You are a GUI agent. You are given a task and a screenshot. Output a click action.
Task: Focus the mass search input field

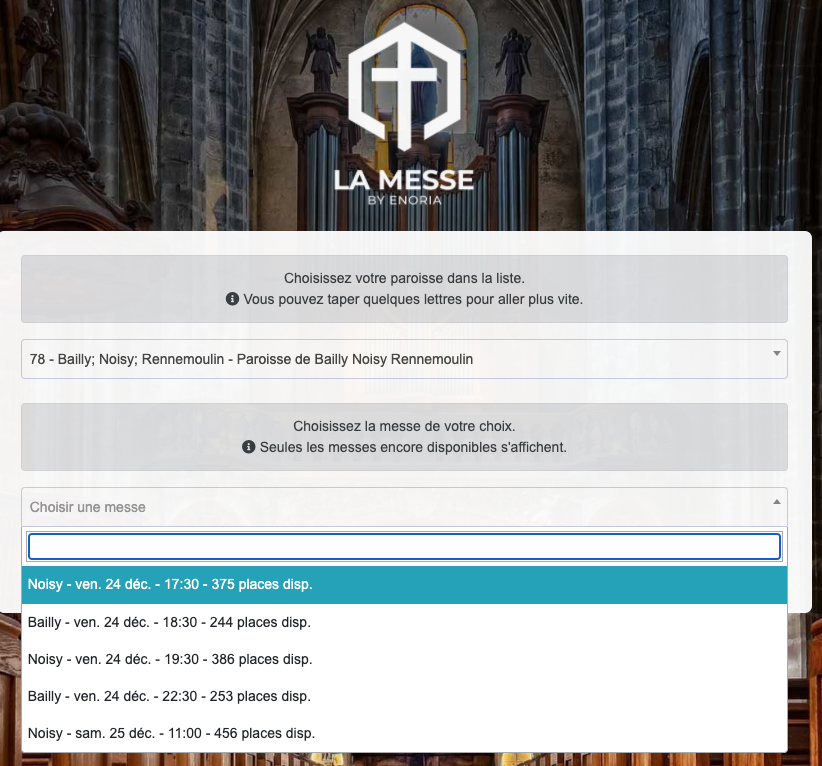click(x=404, y=546)
